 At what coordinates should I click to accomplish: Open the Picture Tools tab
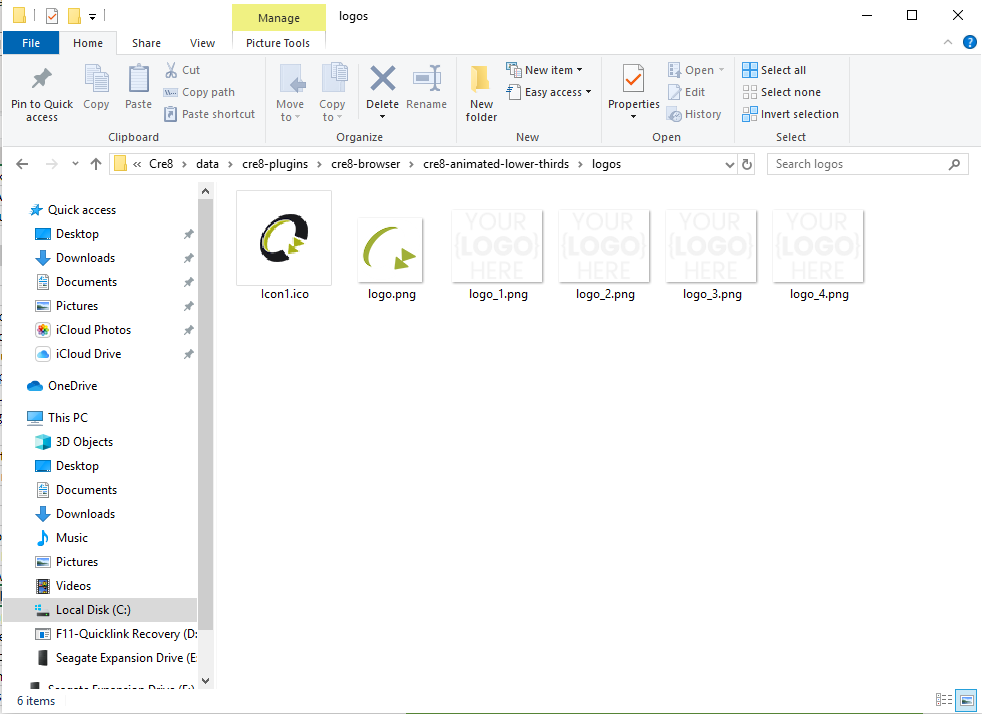point(278,43)
